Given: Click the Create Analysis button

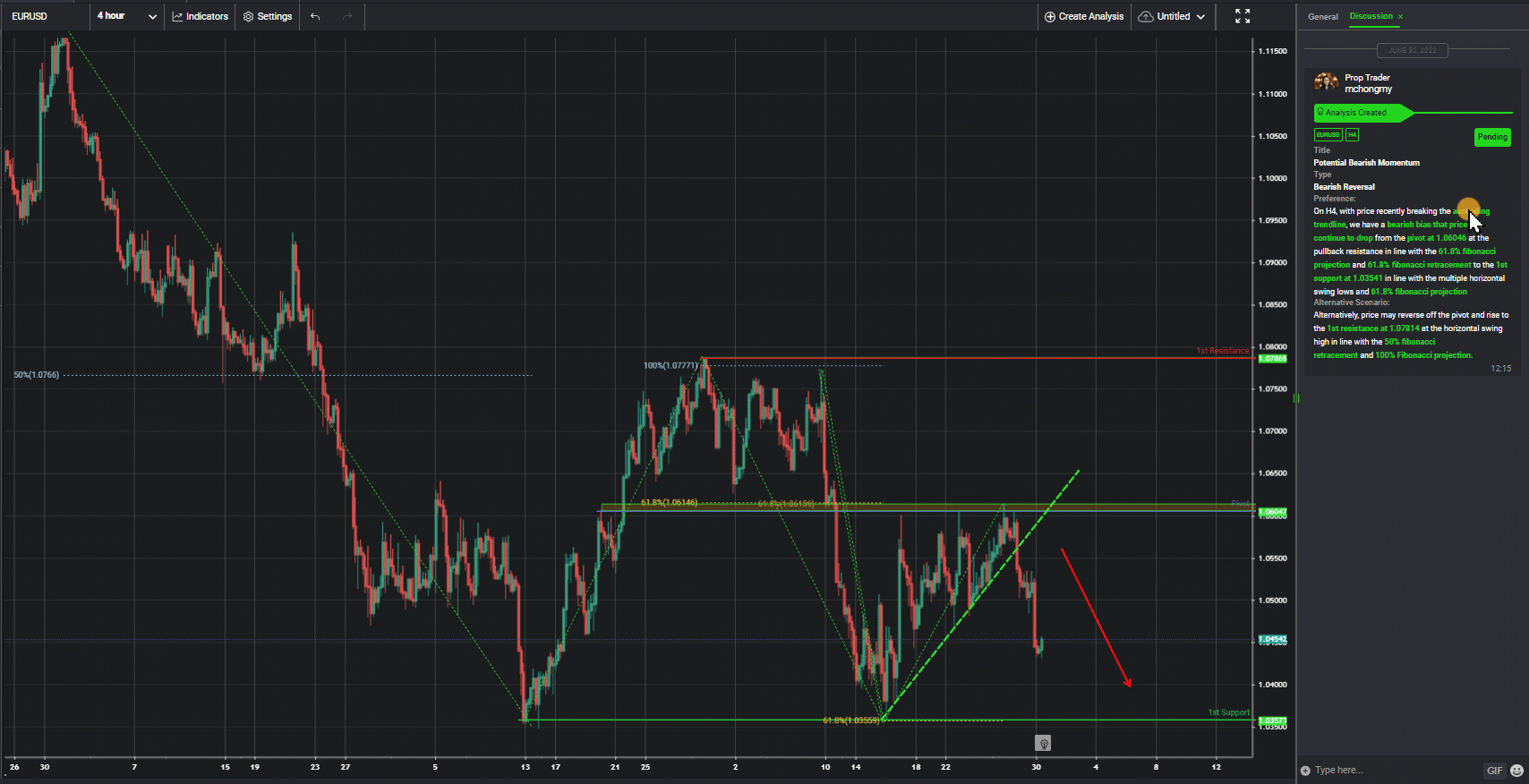Looking at the screenshot, I should tap(1084, 16).
